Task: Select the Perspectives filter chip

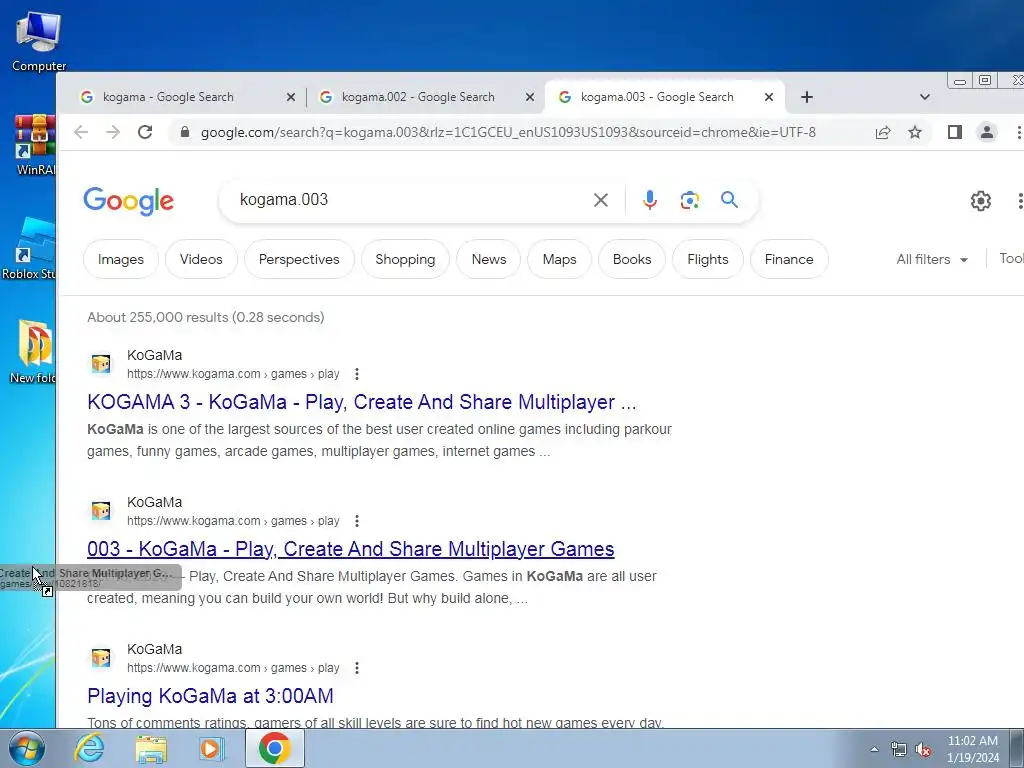Action: pos(299,259)
